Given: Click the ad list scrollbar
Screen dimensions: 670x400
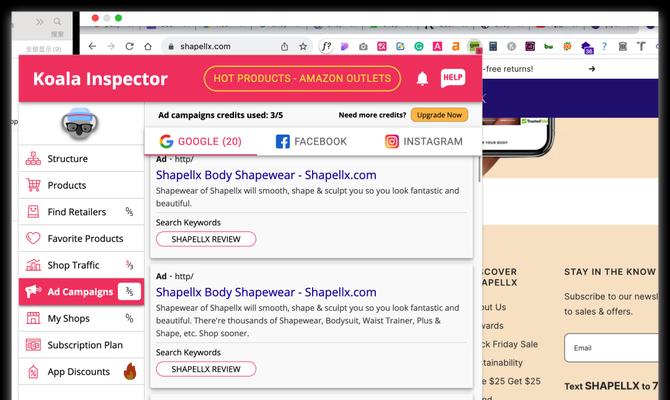Looking at the screenshot, I should click(x=479, y=168).
